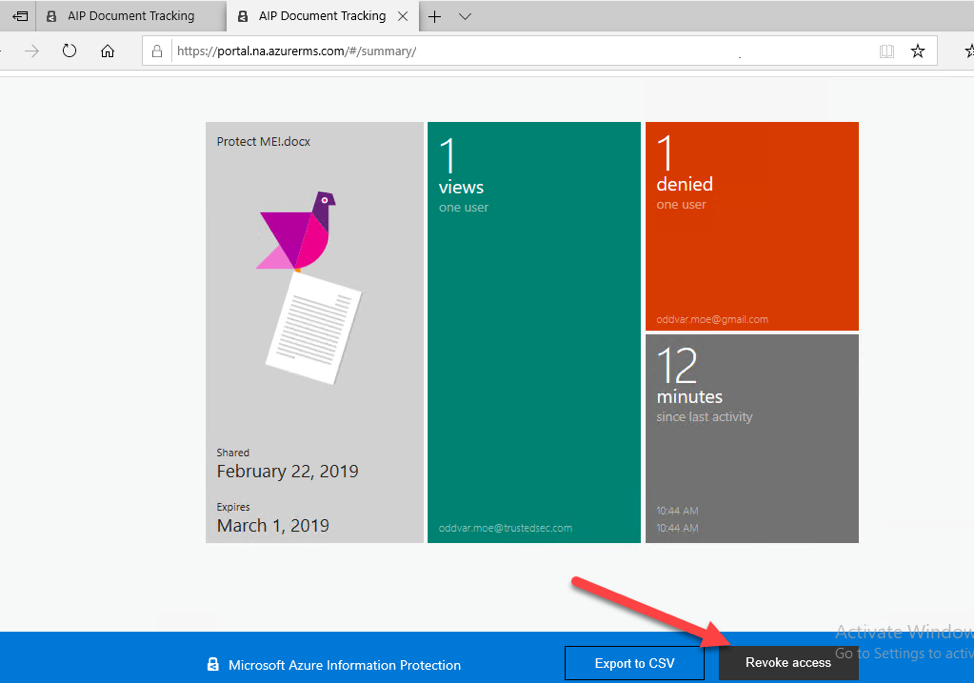Click the Revoke access button

(x=788, y=663)
